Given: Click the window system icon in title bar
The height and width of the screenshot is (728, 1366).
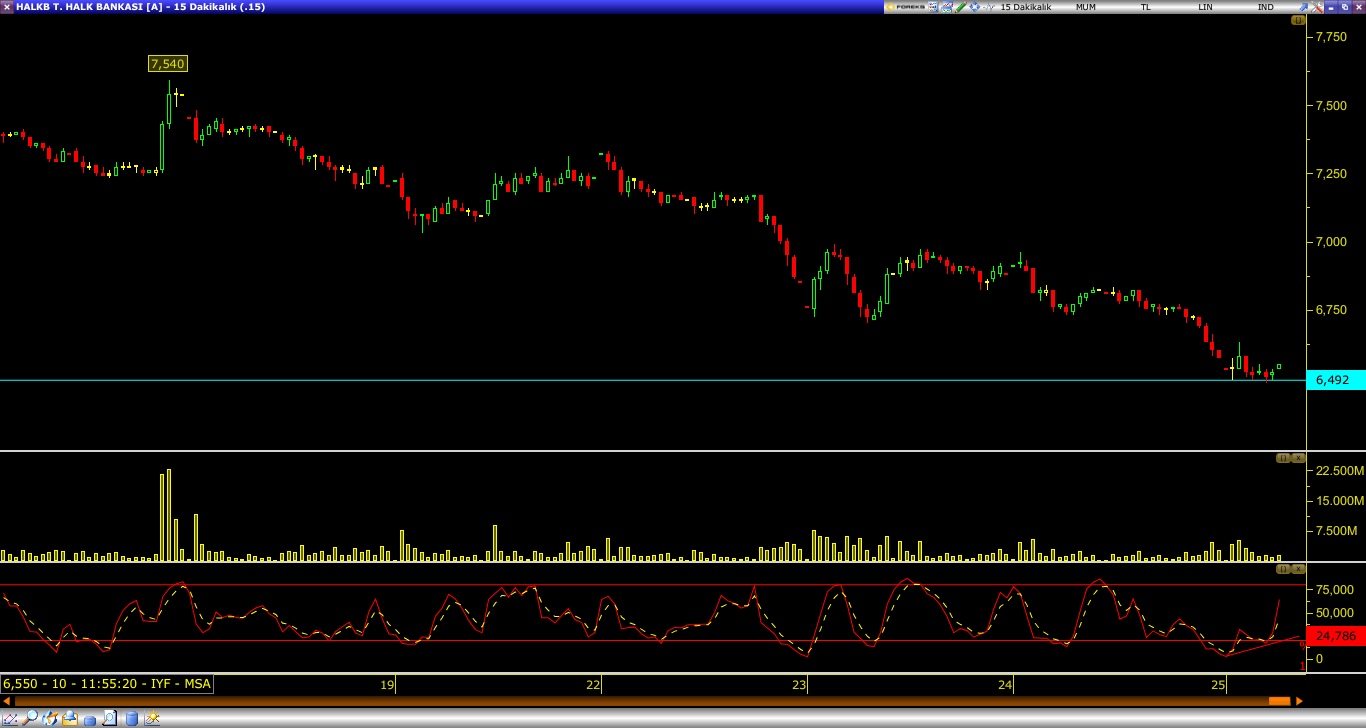Looking at the screenshot, I should (x=7, y=7).
